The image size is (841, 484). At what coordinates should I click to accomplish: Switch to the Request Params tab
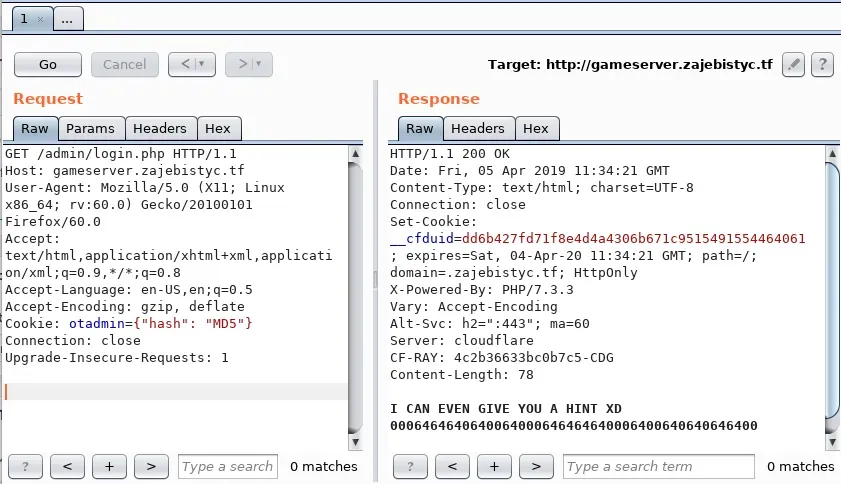coord(91,128)
